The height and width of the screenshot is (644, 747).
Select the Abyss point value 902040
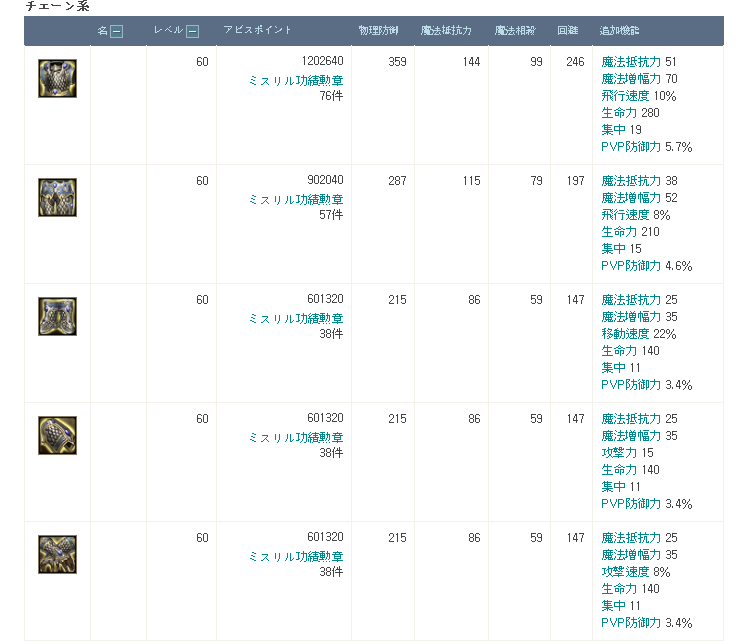[x=325, y=180]
